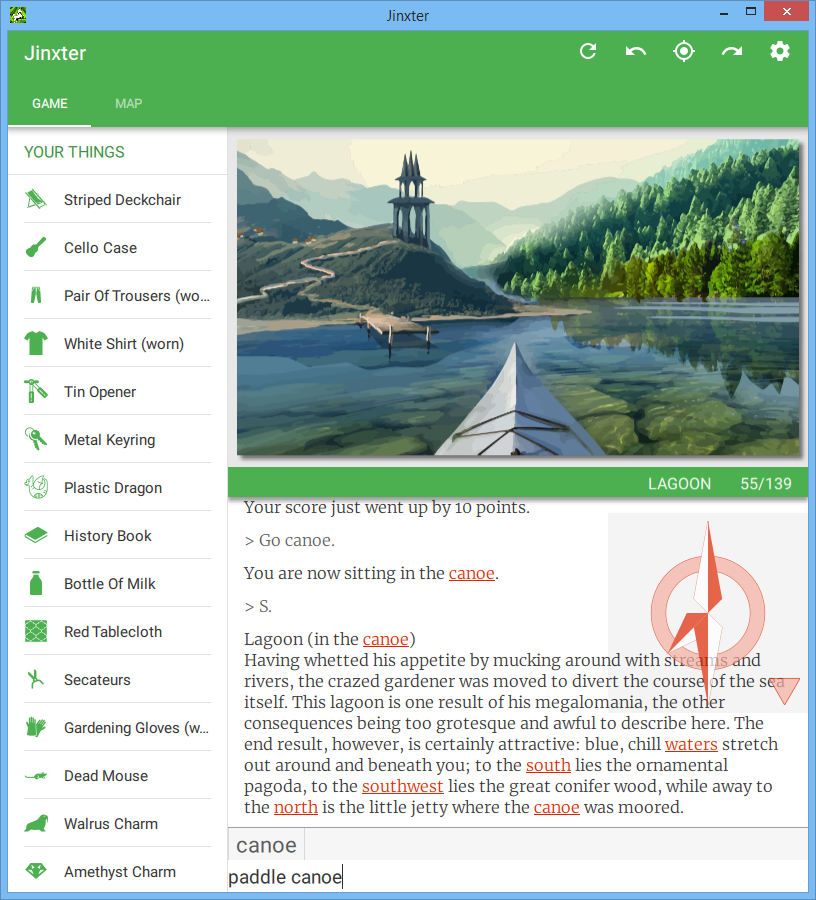Click the 'waters' link in text
816x900 pixels.
tap(691, 744)
